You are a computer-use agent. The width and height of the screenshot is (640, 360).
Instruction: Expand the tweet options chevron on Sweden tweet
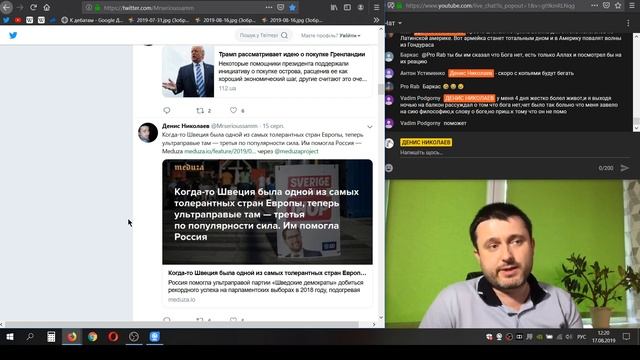click(370, 127)
